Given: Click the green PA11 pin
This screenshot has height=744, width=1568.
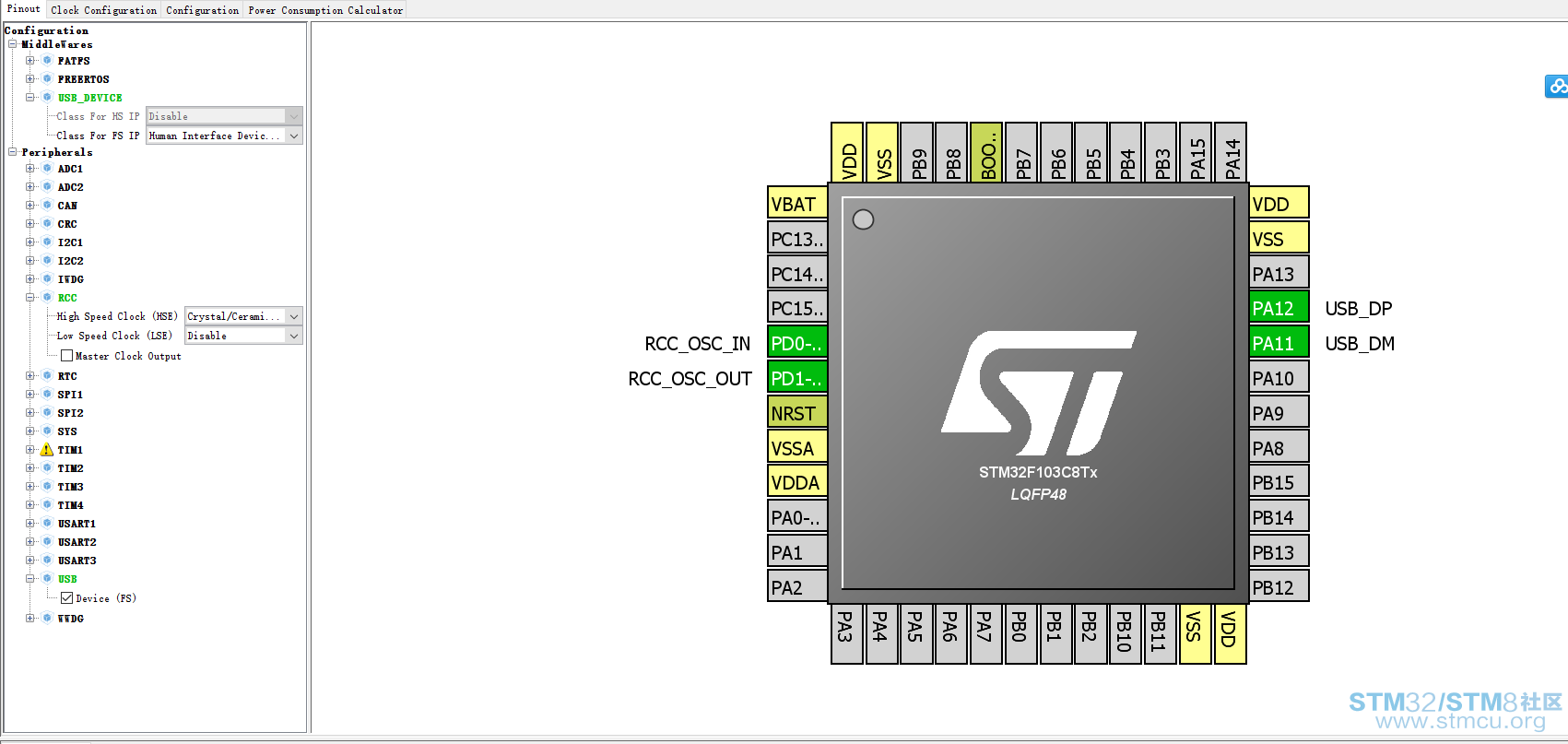Looking at the screenshot, I should click(1279, 343).
